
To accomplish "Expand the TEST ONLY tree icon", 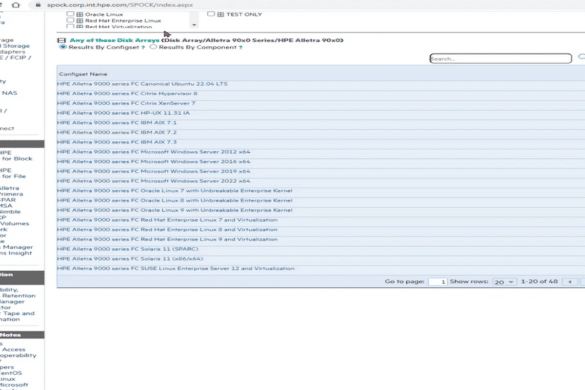I will pos(220,14).
